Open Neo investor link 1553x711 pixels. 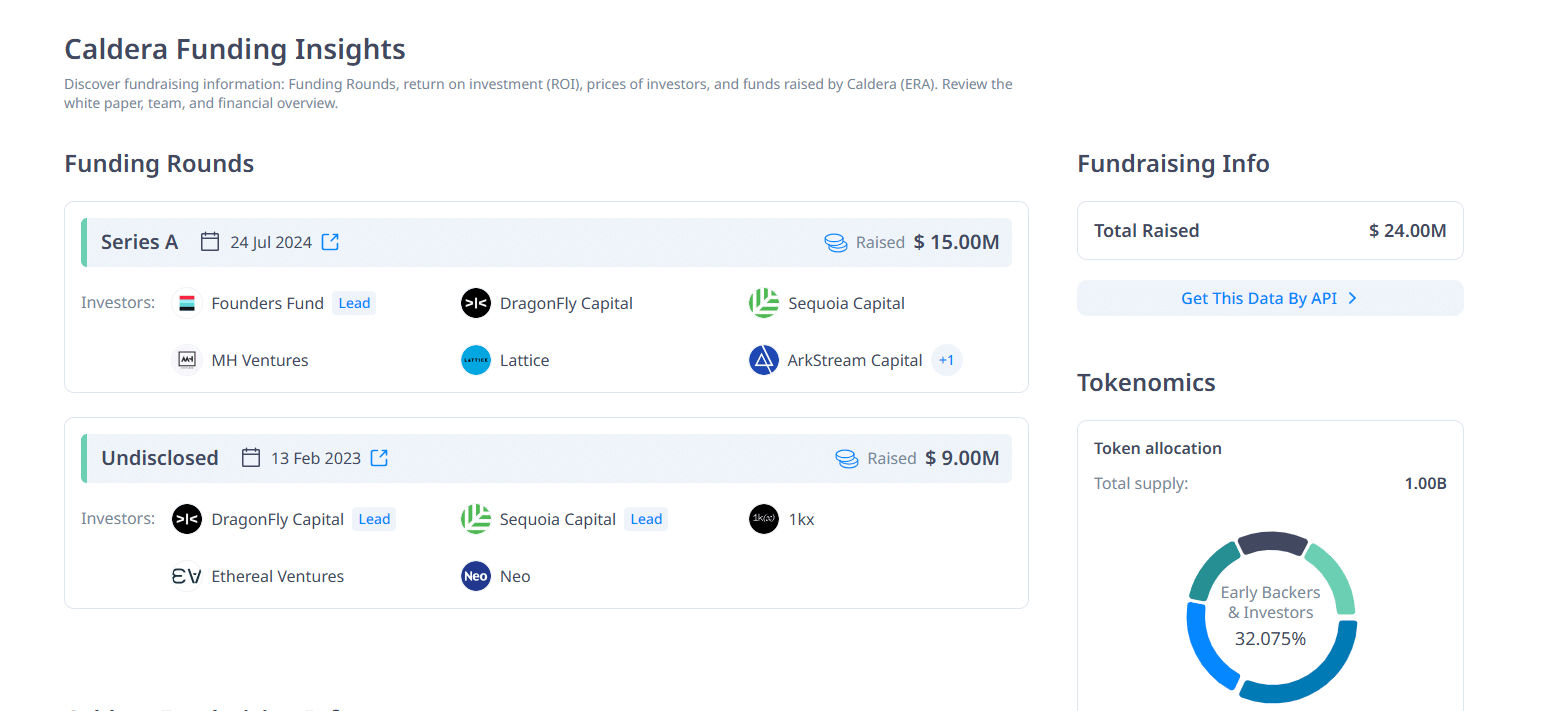515,576
